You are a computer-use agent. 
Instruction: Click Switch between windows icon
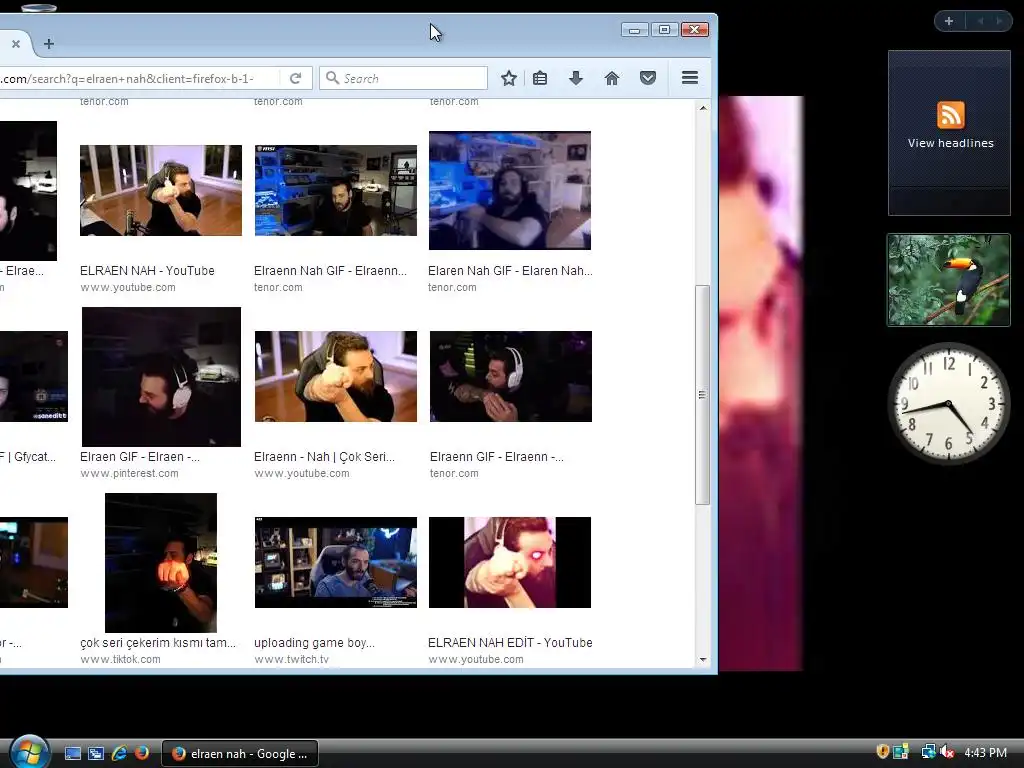pyautogui.click(x=96, y=754)
